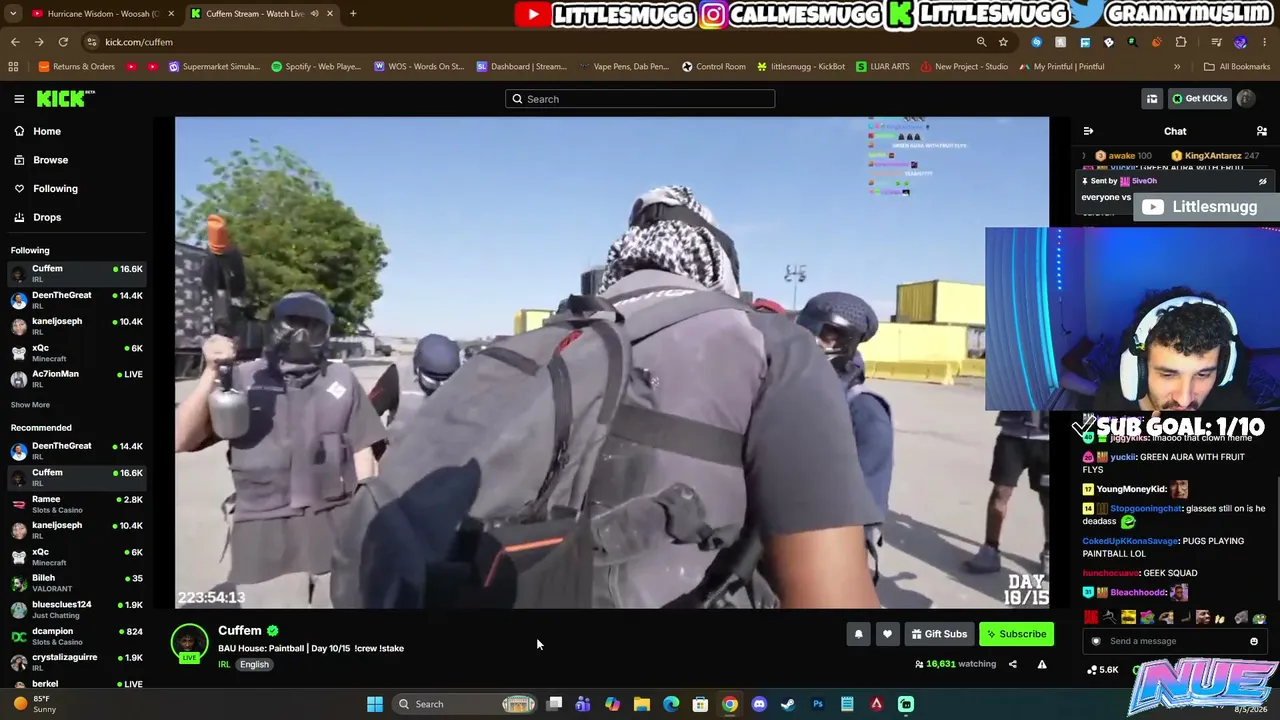Image resolution: width=1280 pixels, height=720 pixels.
Task: Go to the Kick logo homepage
Action: click(x=65, y=99)
